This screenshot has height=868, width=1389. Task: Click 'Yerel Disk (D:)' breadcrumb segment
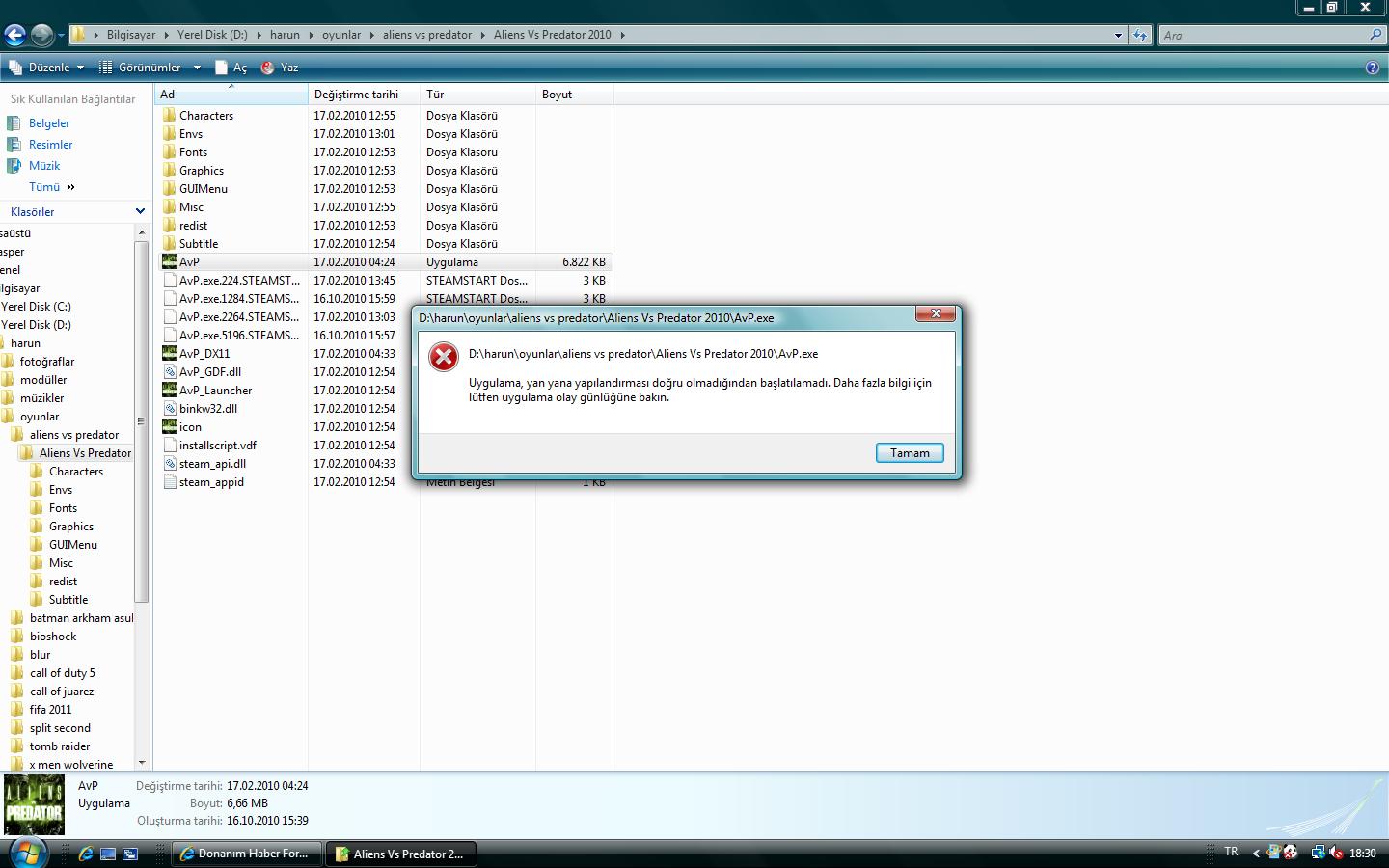212,35
